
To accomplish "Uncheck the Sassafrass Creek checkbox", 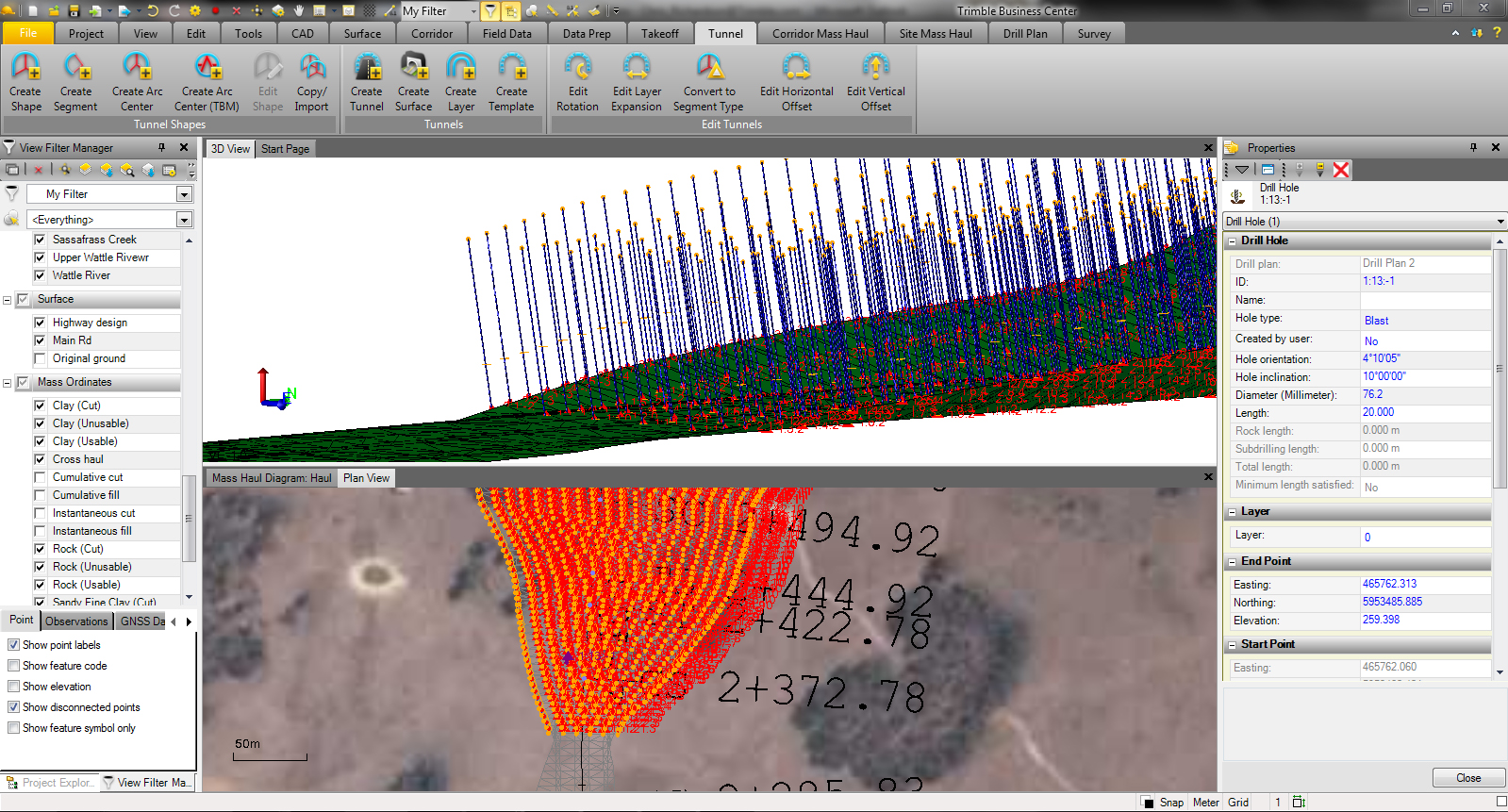I will [40, 240].
